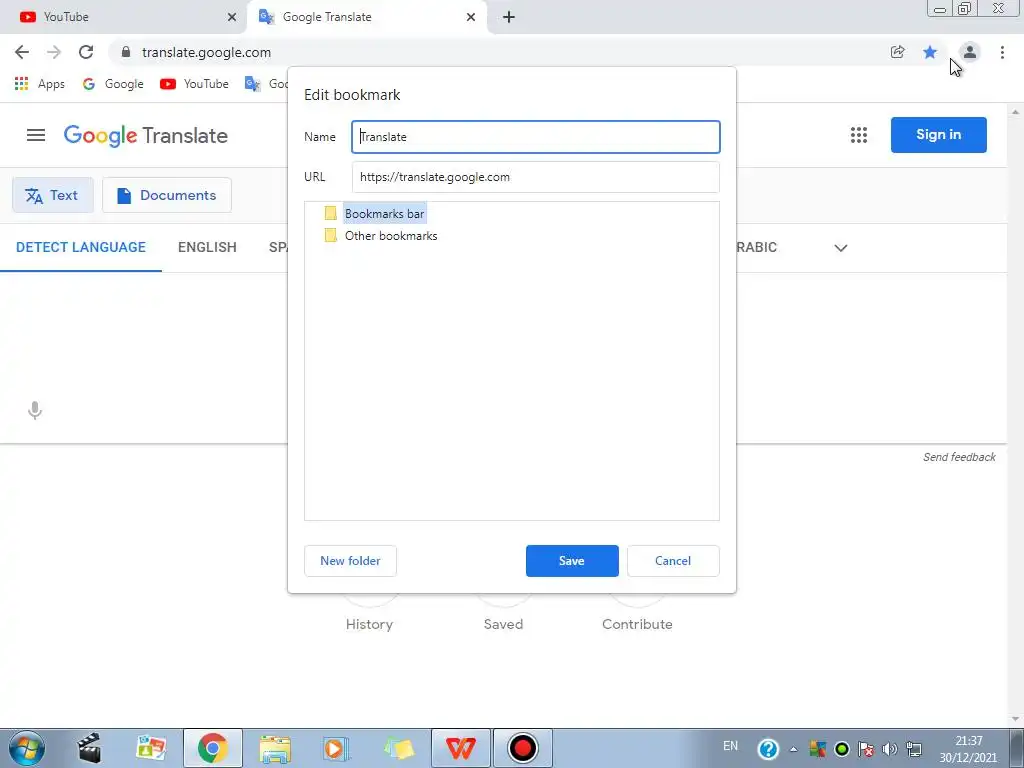Open the file explorer taskbar icon

coord(275,748)
